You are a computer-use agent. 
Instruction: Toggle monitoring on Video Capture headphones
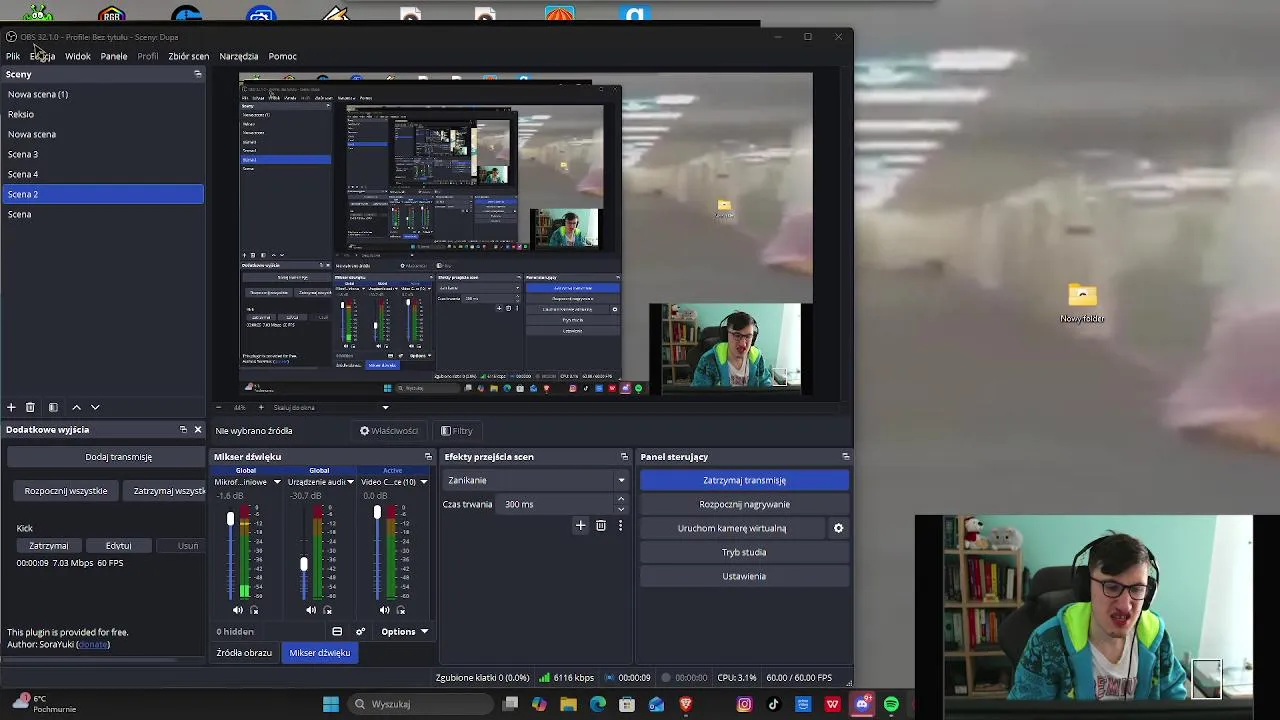point(401,610)
